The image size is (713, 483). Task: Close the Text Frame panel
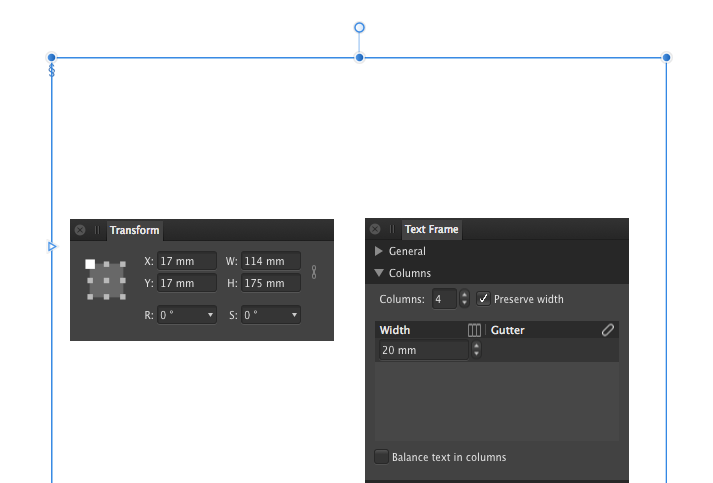point(375,229)
